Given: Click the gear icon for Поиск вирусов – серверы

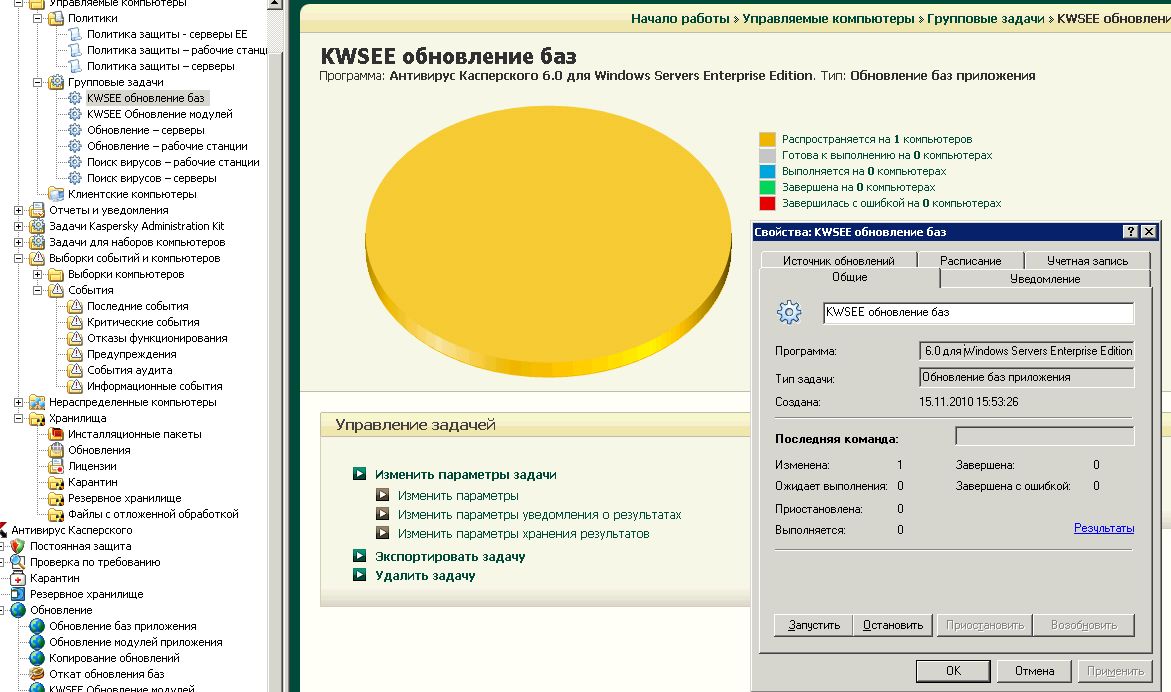Looking at the screenshot, I should coord(75,178).
